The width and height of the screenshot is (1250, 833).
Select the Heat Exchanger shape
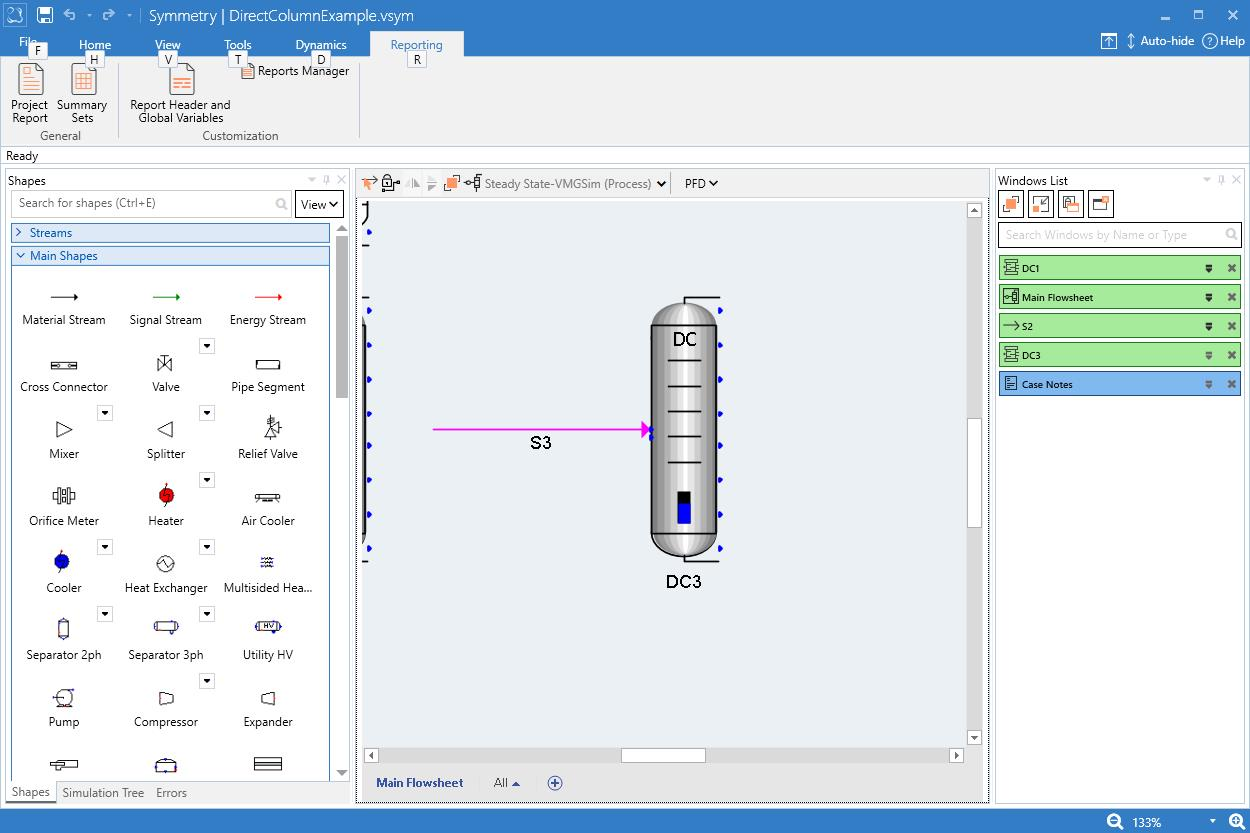click(166, 563)
